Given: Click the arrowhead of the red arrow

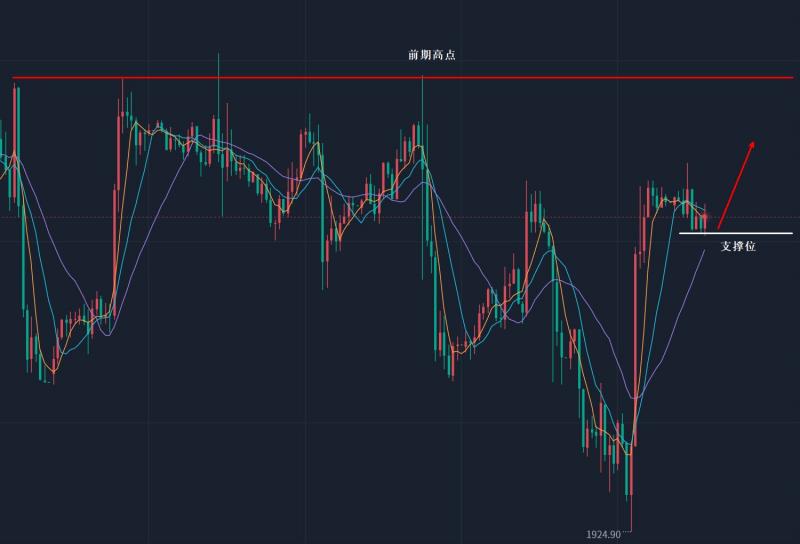Looking at the screenshot, I should pyautogui.click(x=752, y=145).
